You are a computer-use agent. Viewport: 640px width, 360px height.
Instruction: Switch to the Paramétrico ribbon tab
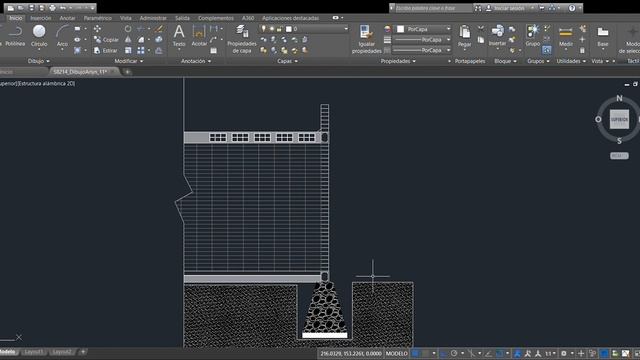pos(98,18)
